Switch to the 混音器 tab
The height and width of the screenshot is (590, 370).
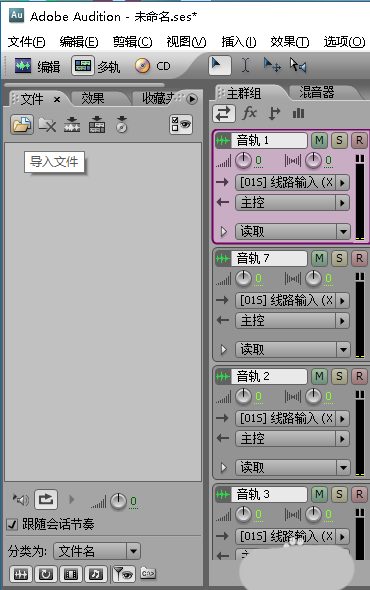click(317, 92)
